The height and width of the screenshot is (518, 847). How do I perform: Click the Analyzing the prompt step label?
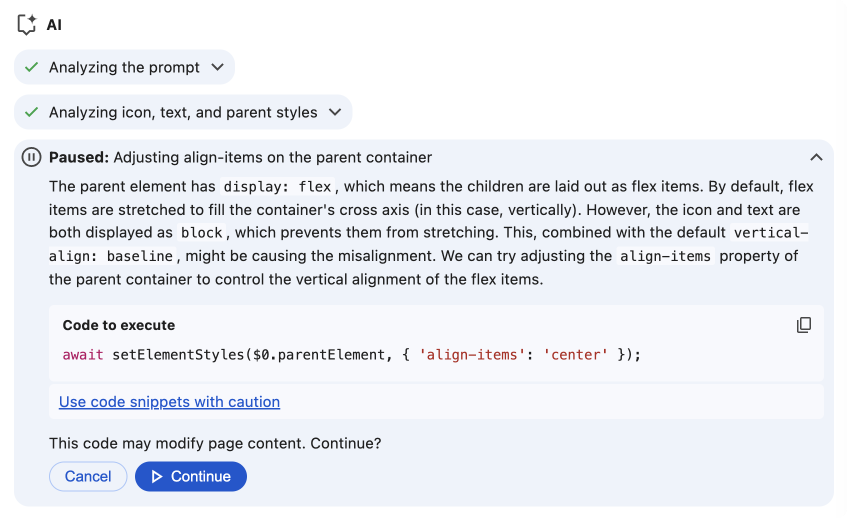click(124, 68)
